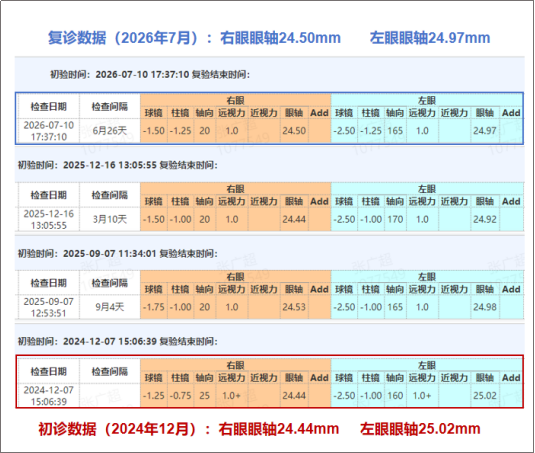Select right-eye sphere -1.50 in 2025-12-16 row
Viewport: 535px width, 453px height.
[x=154, y=219]
